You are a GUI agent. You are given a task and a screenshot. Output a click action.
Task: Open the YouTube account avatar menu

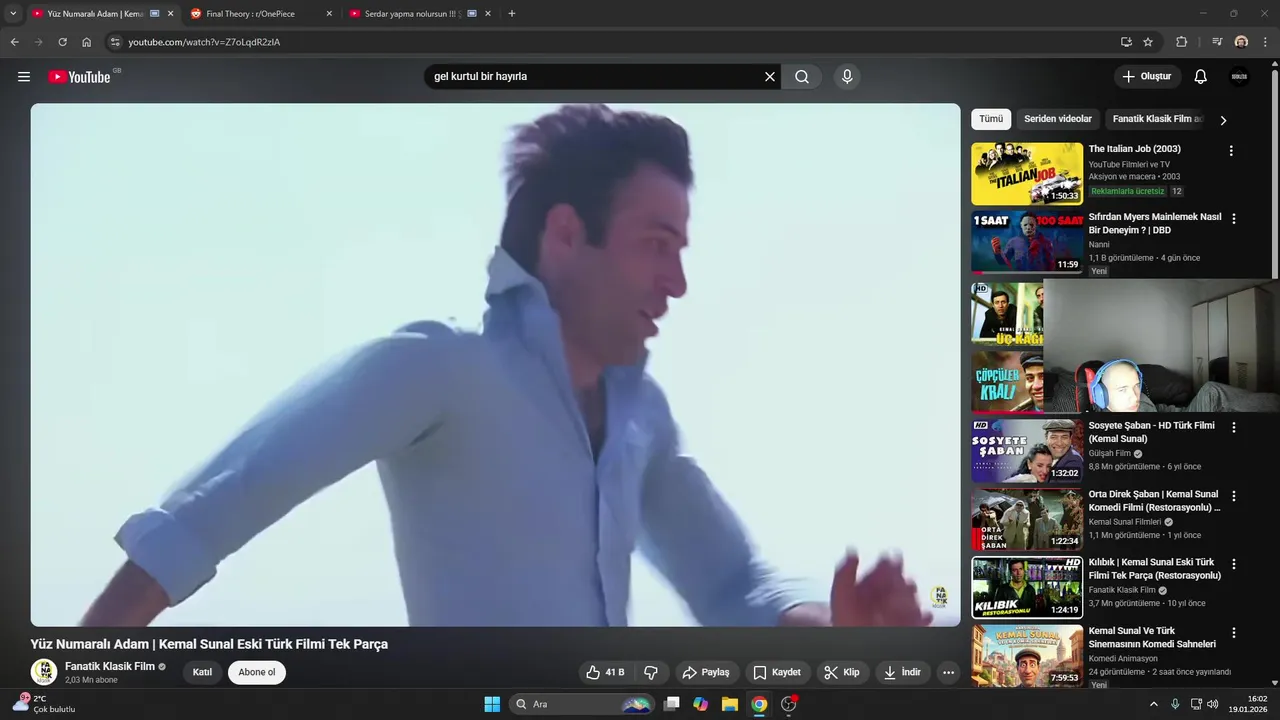tap(1239, 77)
